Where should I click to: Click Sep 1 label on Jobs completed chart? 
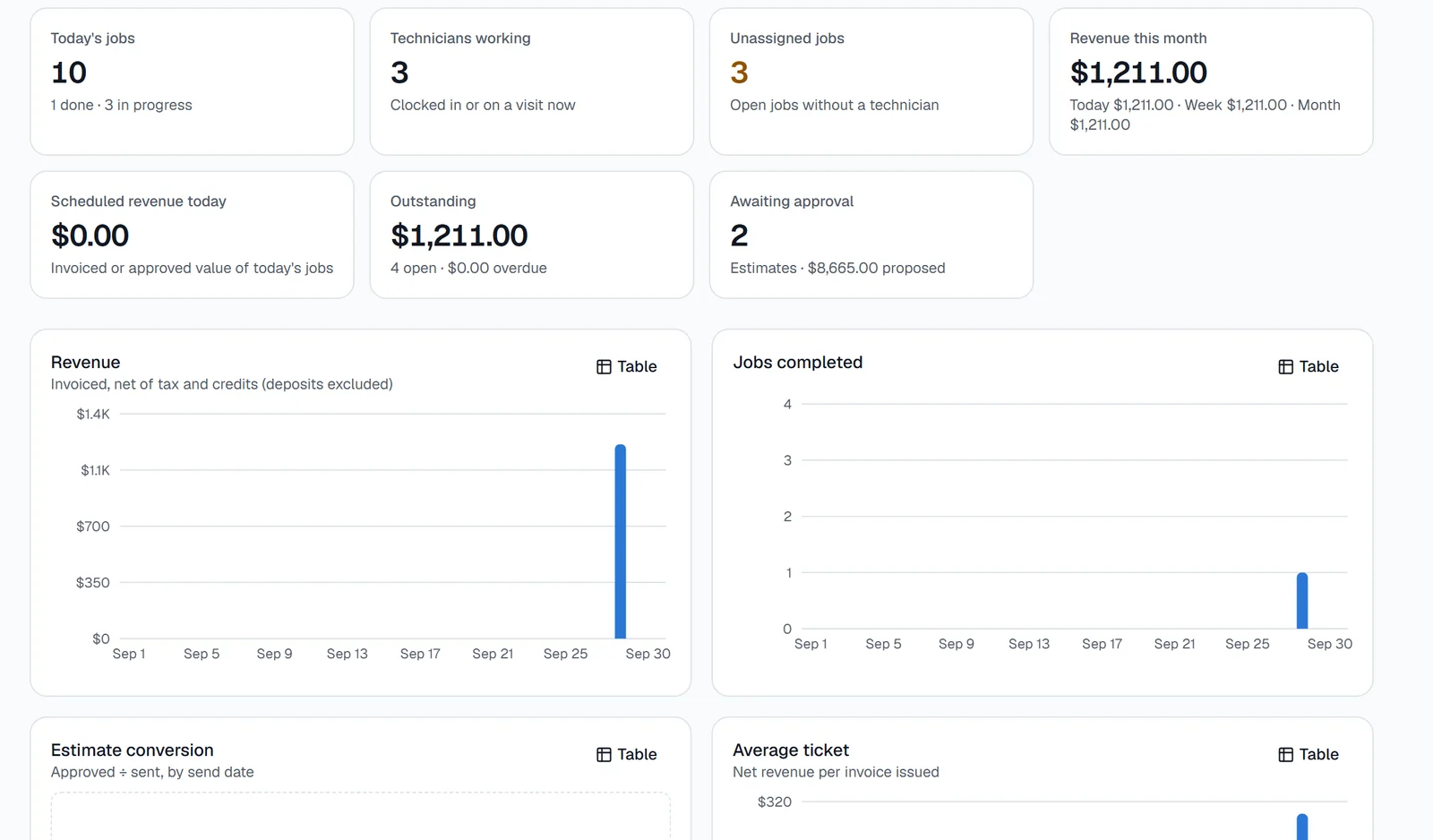811,644
